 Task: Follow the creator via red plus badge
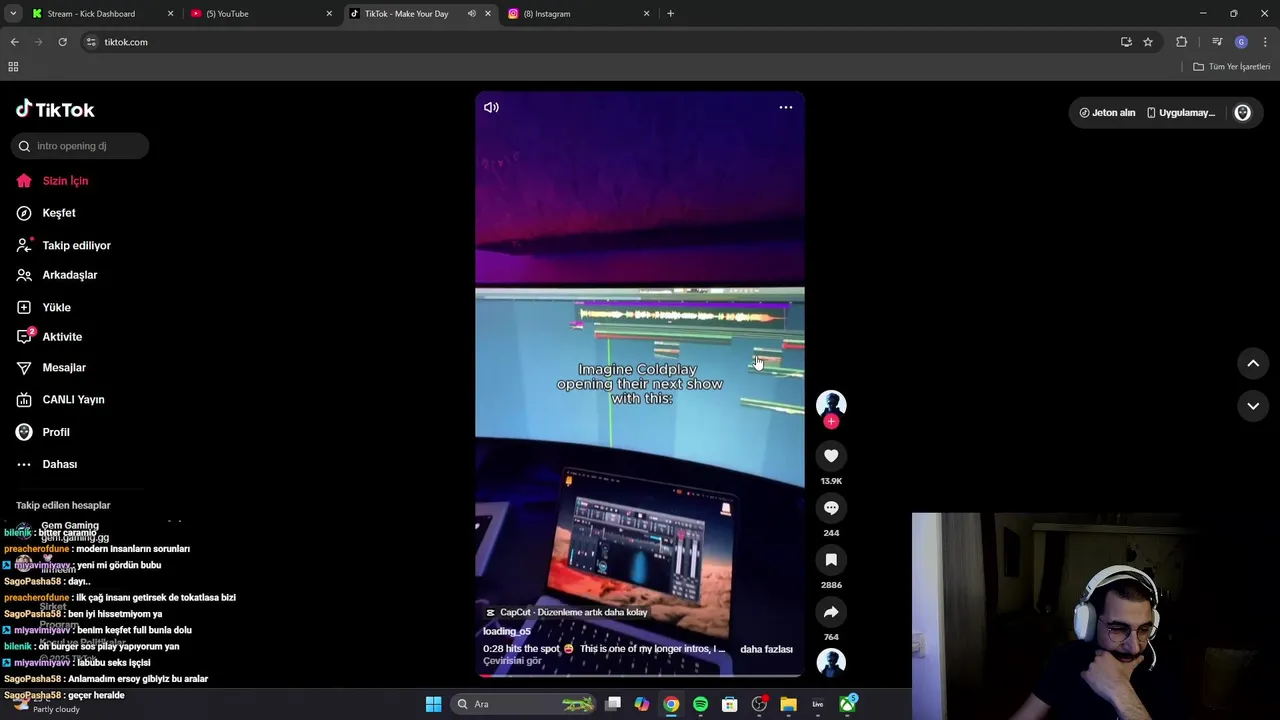[831, 421]
